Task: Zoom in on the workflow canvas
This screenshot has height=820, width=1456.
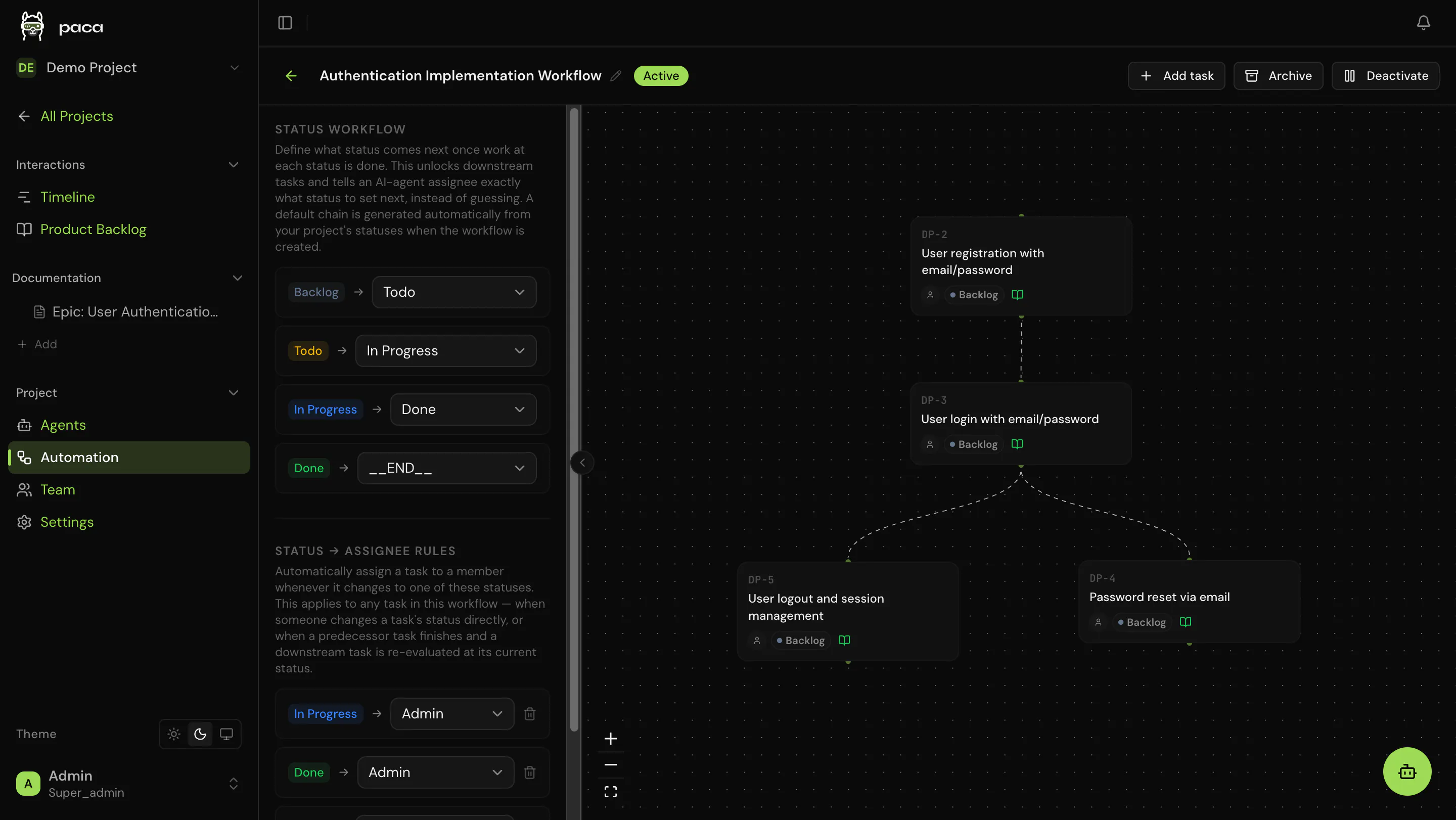Action: point(610,739)
